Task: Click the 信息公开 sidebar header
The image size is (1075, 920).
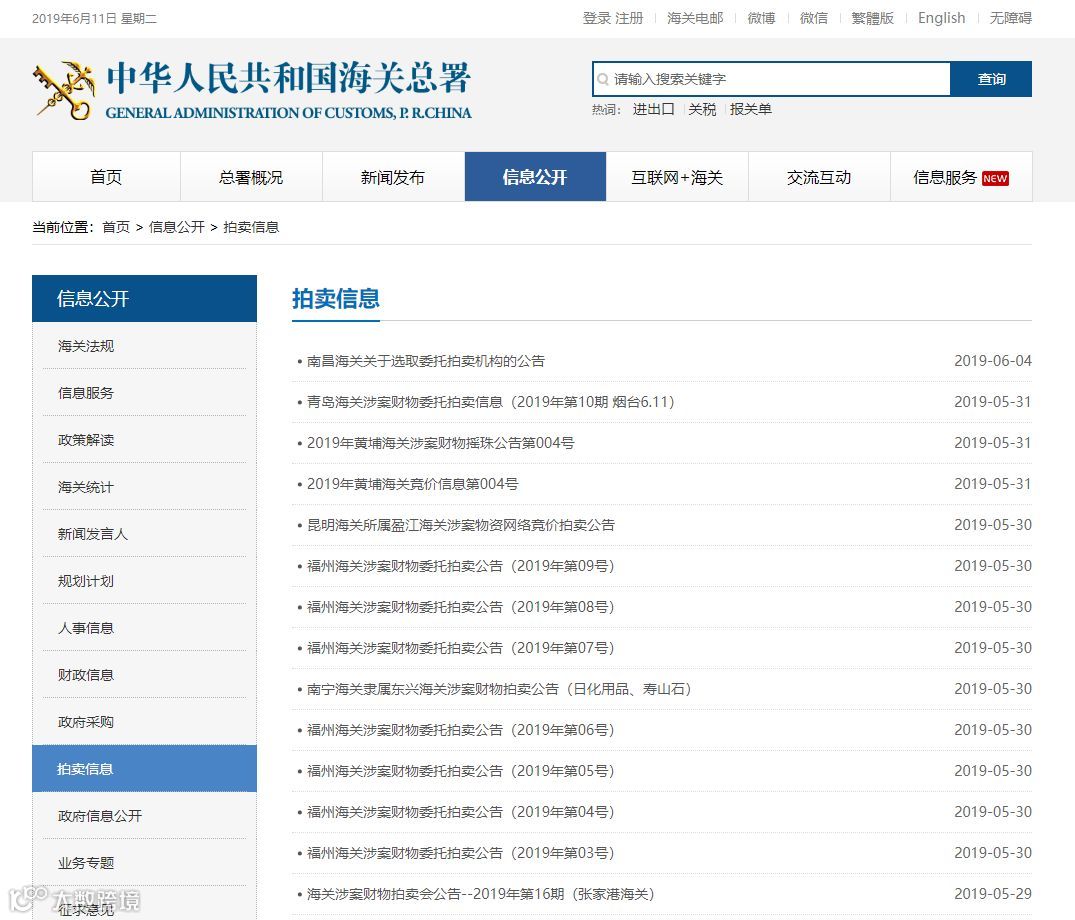Action: [x=145, y=299]
